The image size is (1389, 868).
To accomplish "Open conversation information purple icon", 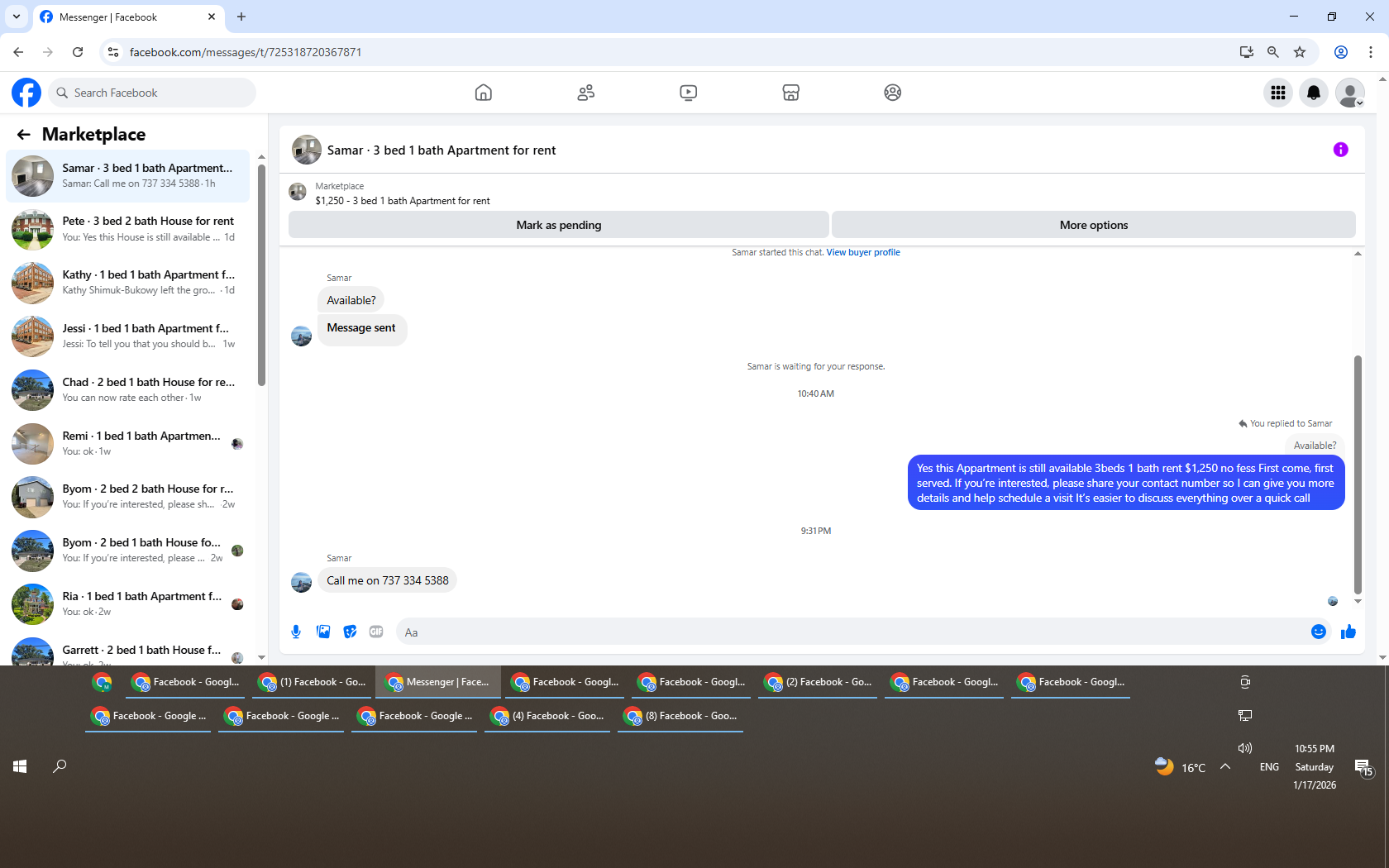I will (1341, 150).
